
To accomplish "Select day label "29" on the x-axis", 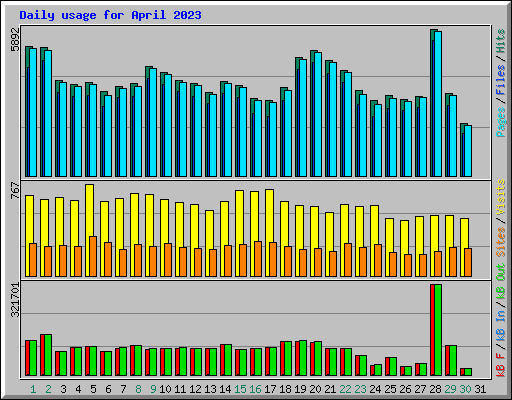I will (x=450, y=389).
